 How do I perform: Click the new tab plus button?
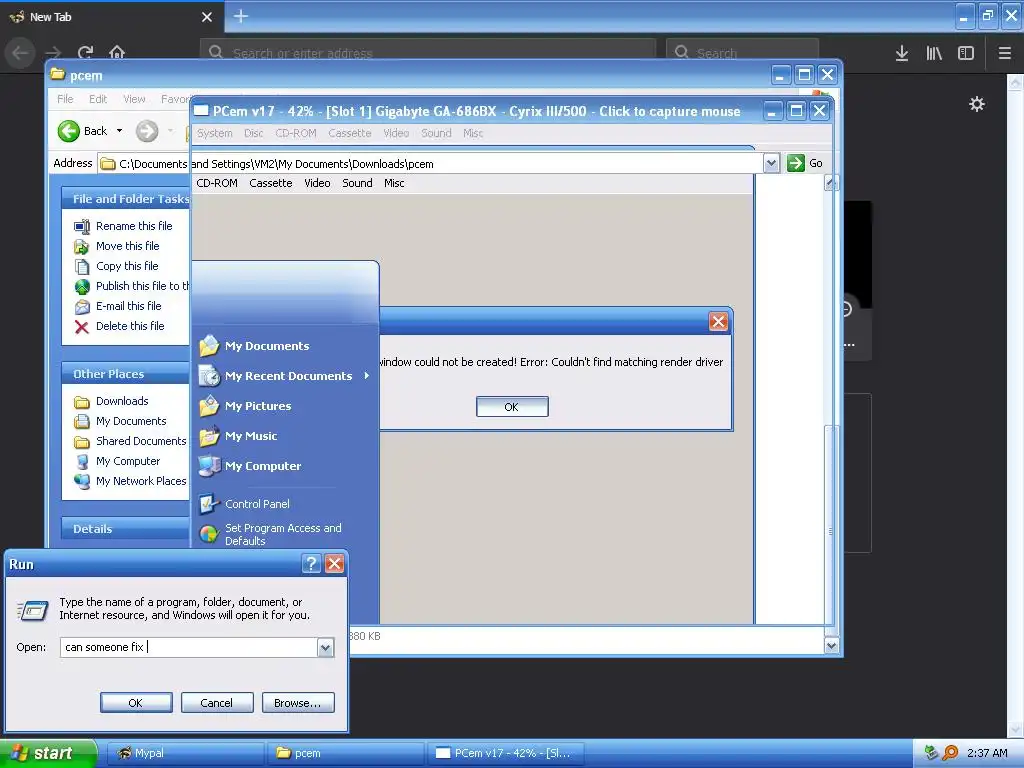pos(240,16)
